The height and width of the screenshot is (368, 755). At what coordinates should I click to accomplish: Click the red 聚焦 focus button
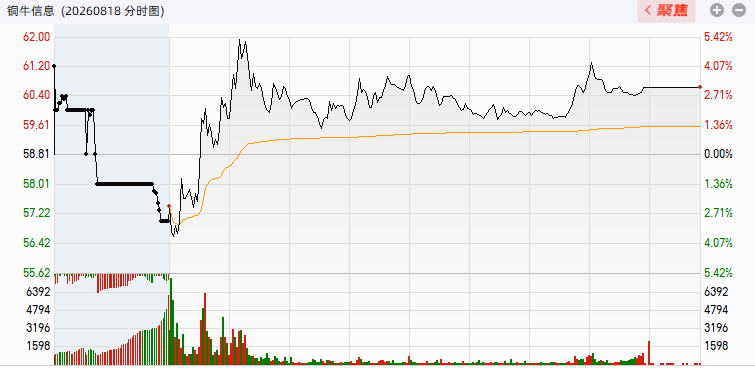[666, 10]
